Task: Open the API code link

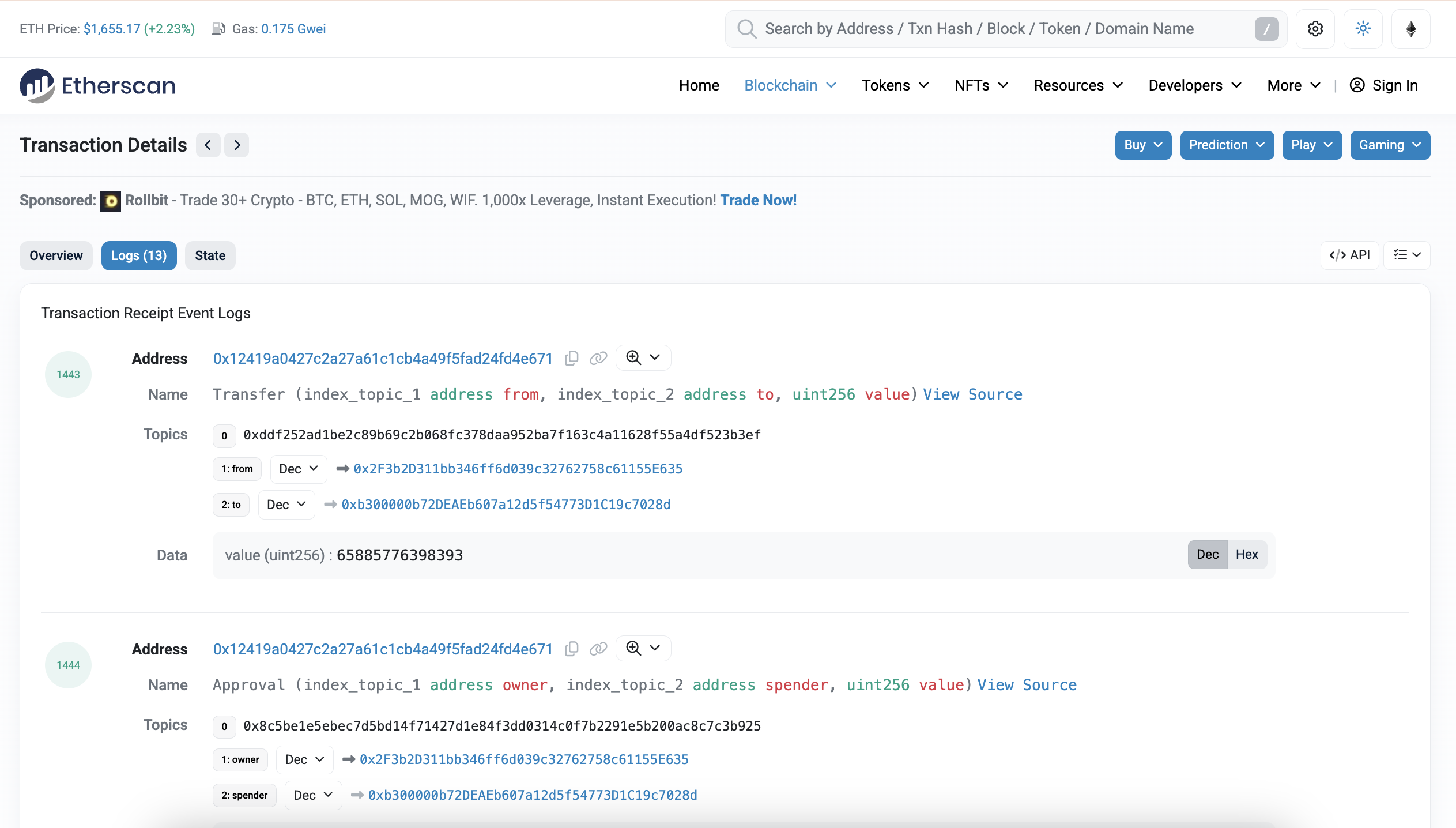Action: pyautogui.click(x=1349, y=255)
